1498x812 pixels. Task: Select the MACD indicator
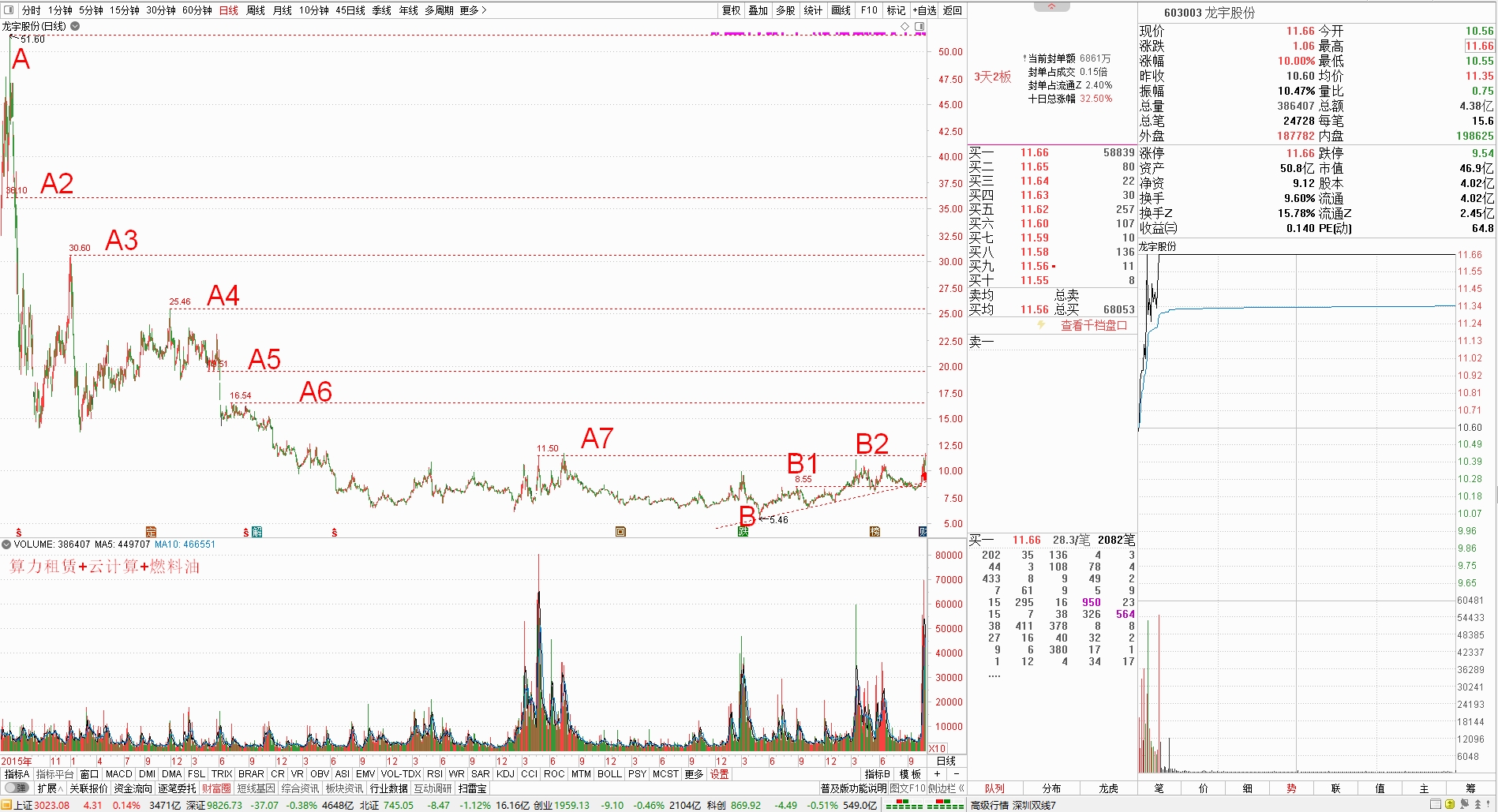(119, 774)
